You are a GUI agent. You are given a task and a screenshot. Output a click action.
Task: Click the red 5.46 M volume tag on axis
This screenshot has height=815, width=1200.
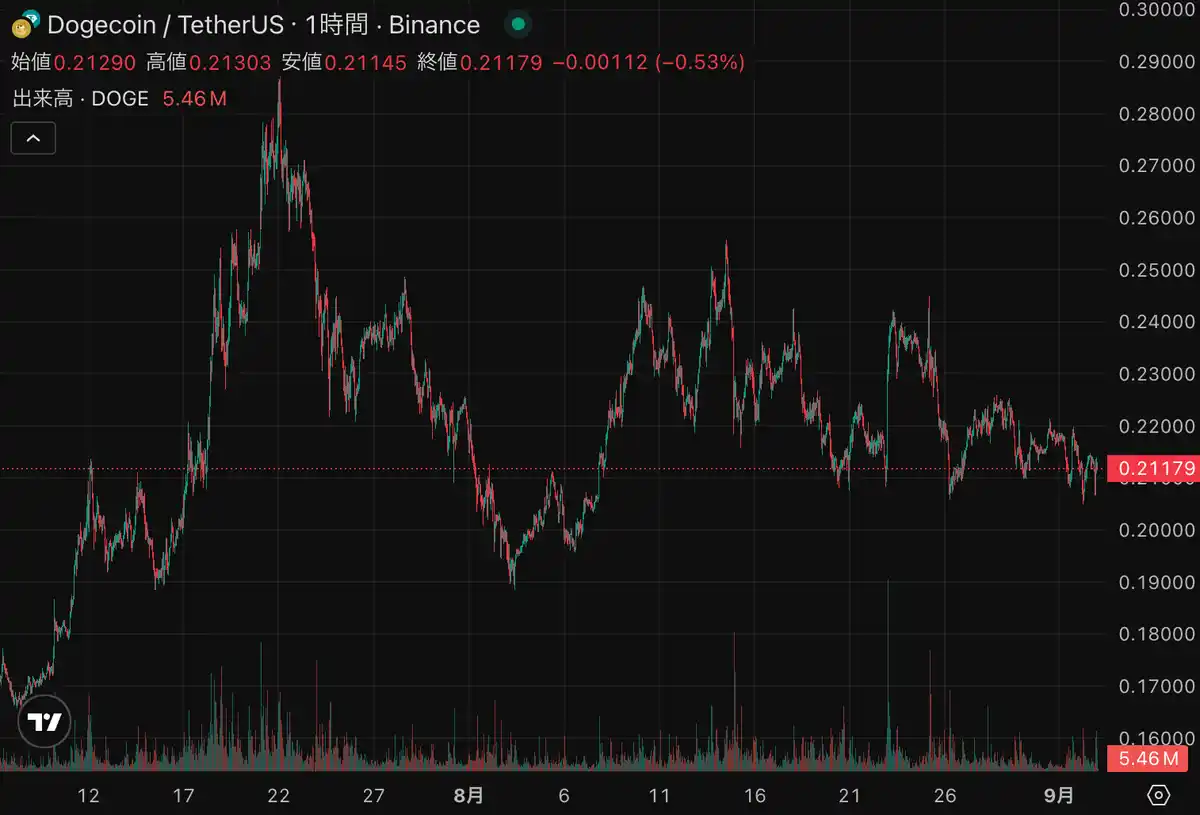pos(1149,759)
